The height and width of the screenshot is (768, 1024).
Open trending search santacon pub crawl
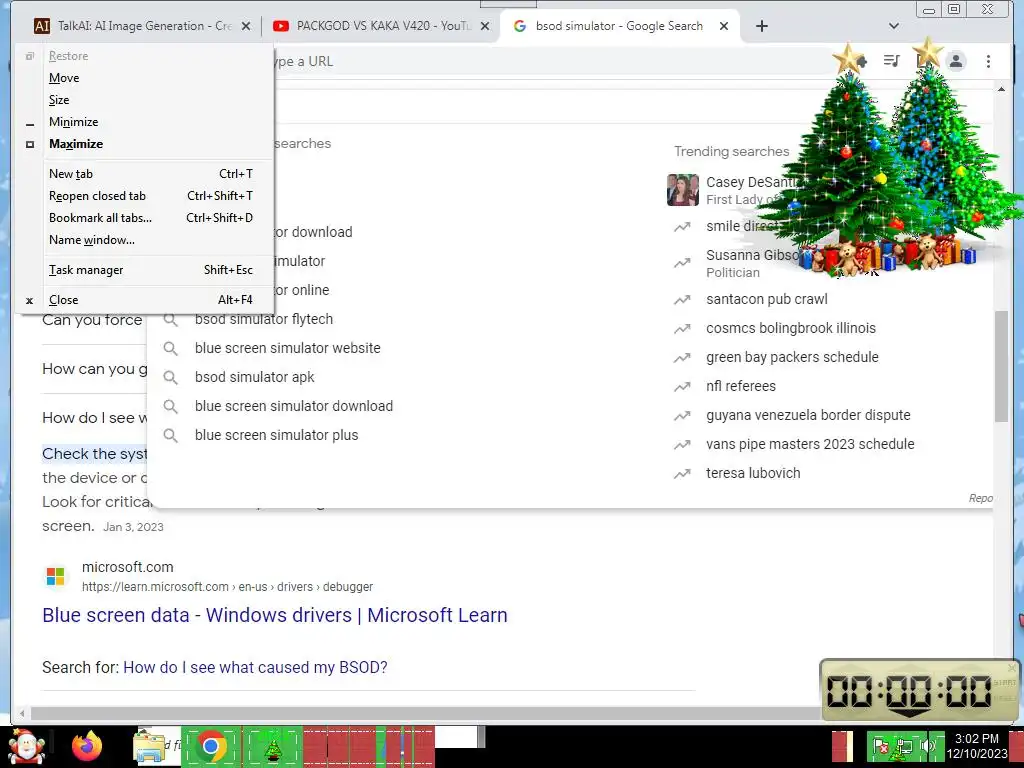pyautogui.click(x=767, y=299)
